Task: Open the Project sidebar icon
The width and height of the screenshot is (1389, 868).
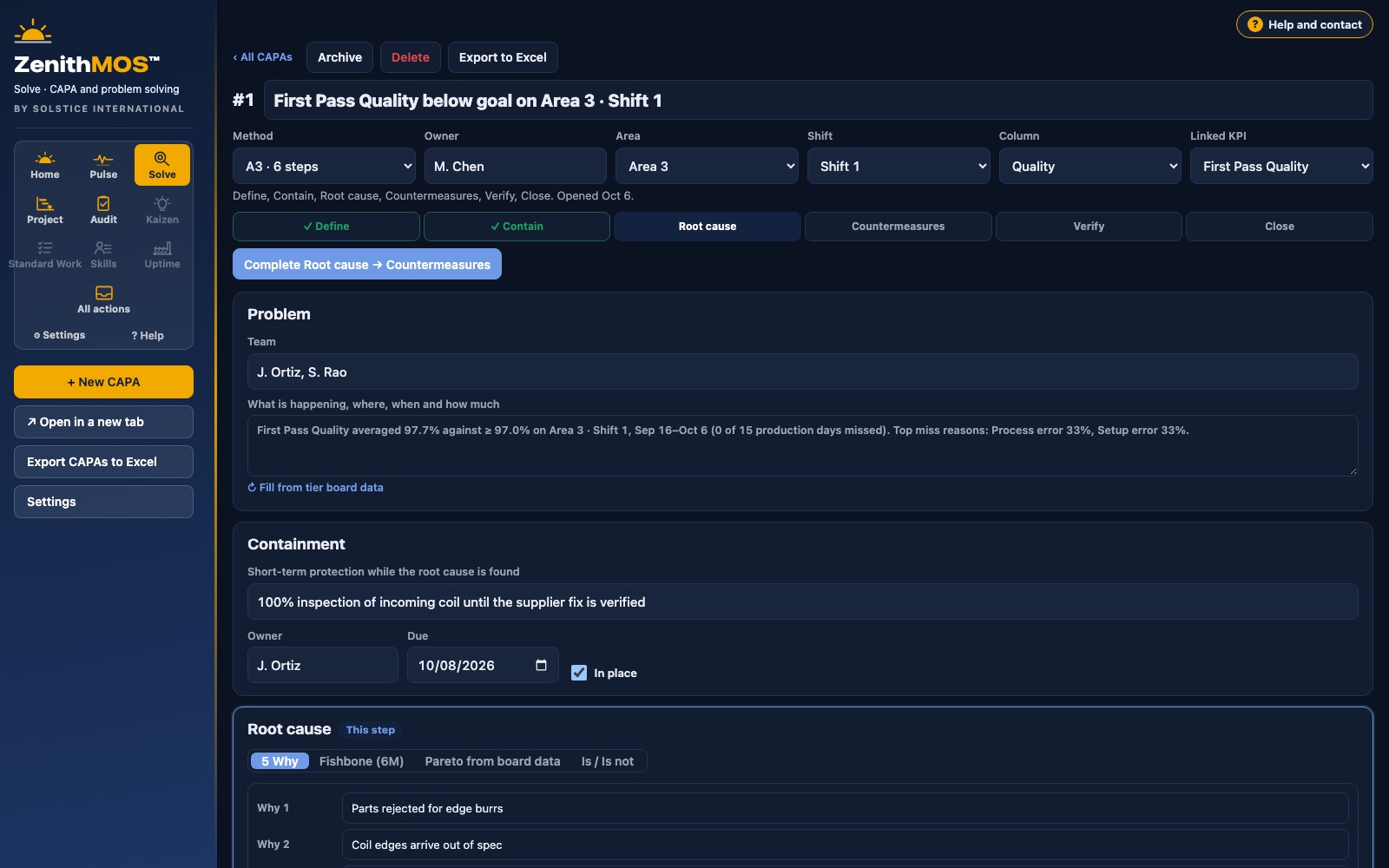Action: click(x=45, y=210)
